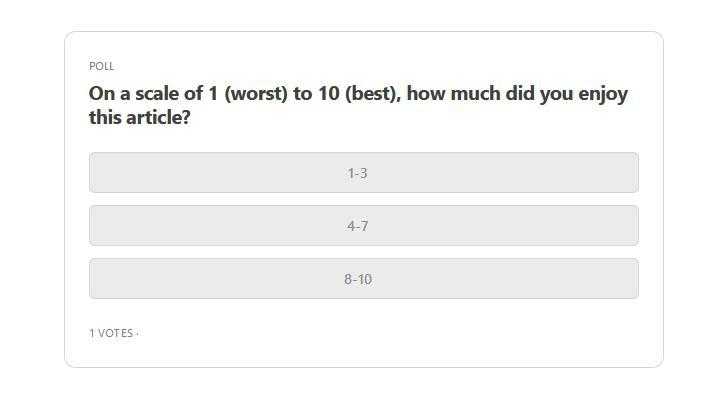This screenshot has width=723, height=395.
Task: Click the 1 VOTES count text
Action: 111,333
